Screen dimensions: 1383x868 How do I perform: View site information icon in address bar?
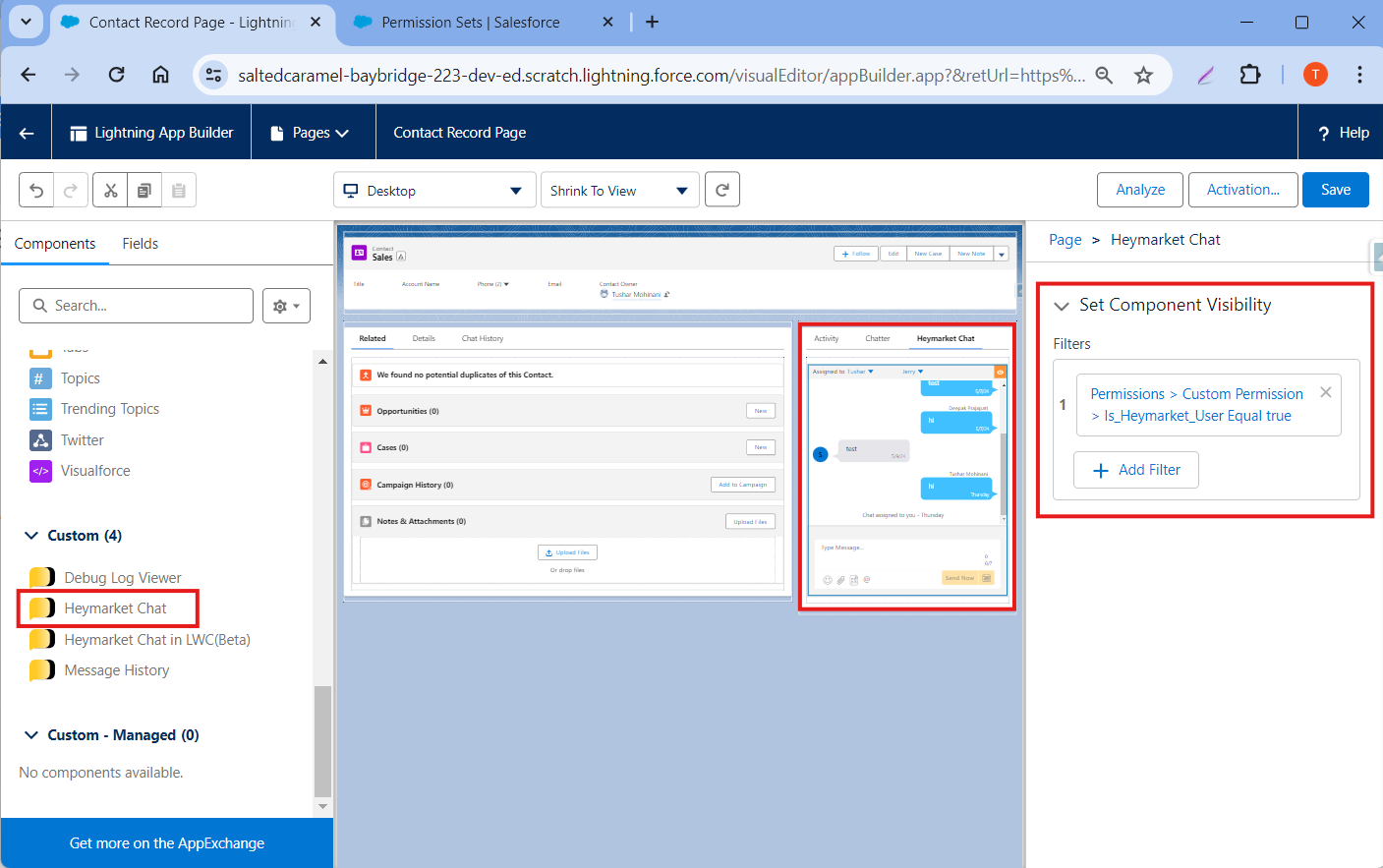pos(213,75)
